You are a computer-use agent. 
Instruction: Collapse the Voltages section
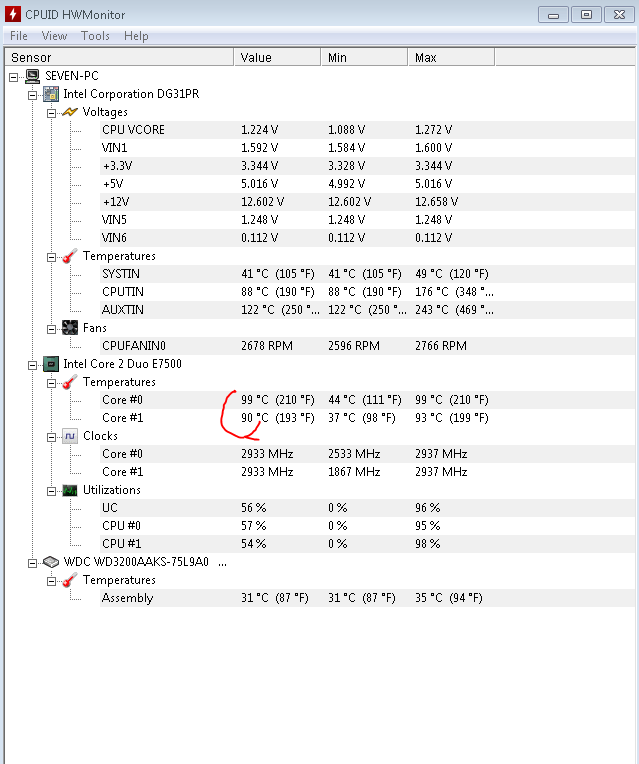pyautogui.click(x=51, y=113)
